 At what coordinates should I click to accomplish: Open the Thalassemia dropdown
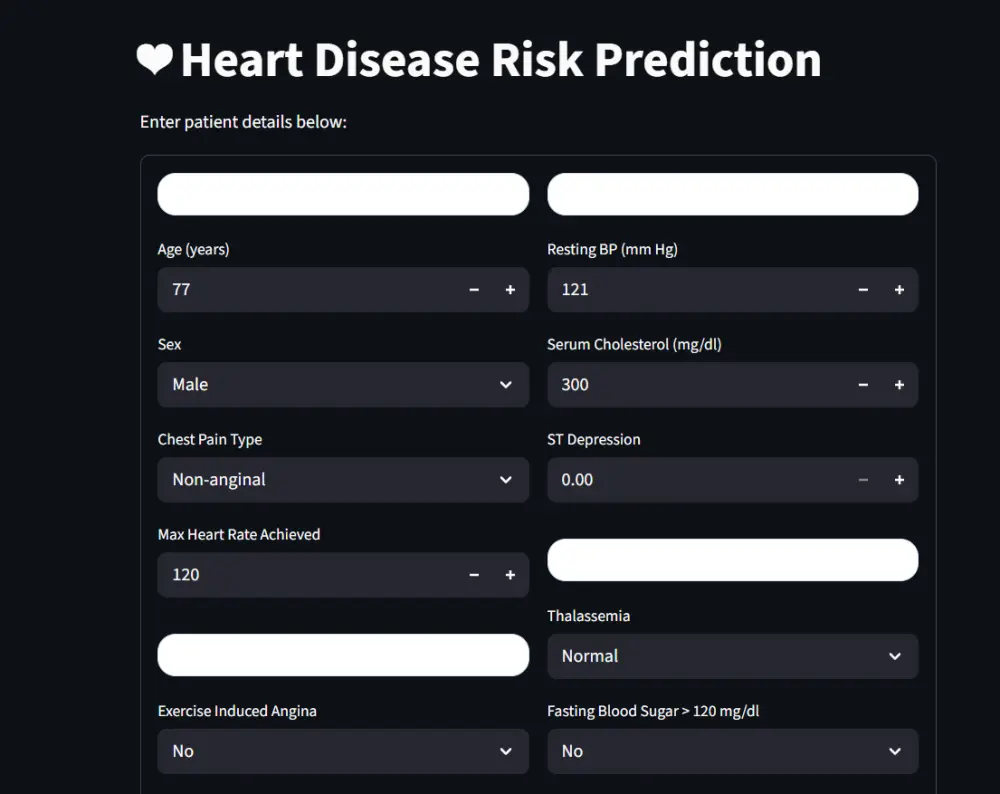pyautogui.click(x=733, y=656)
